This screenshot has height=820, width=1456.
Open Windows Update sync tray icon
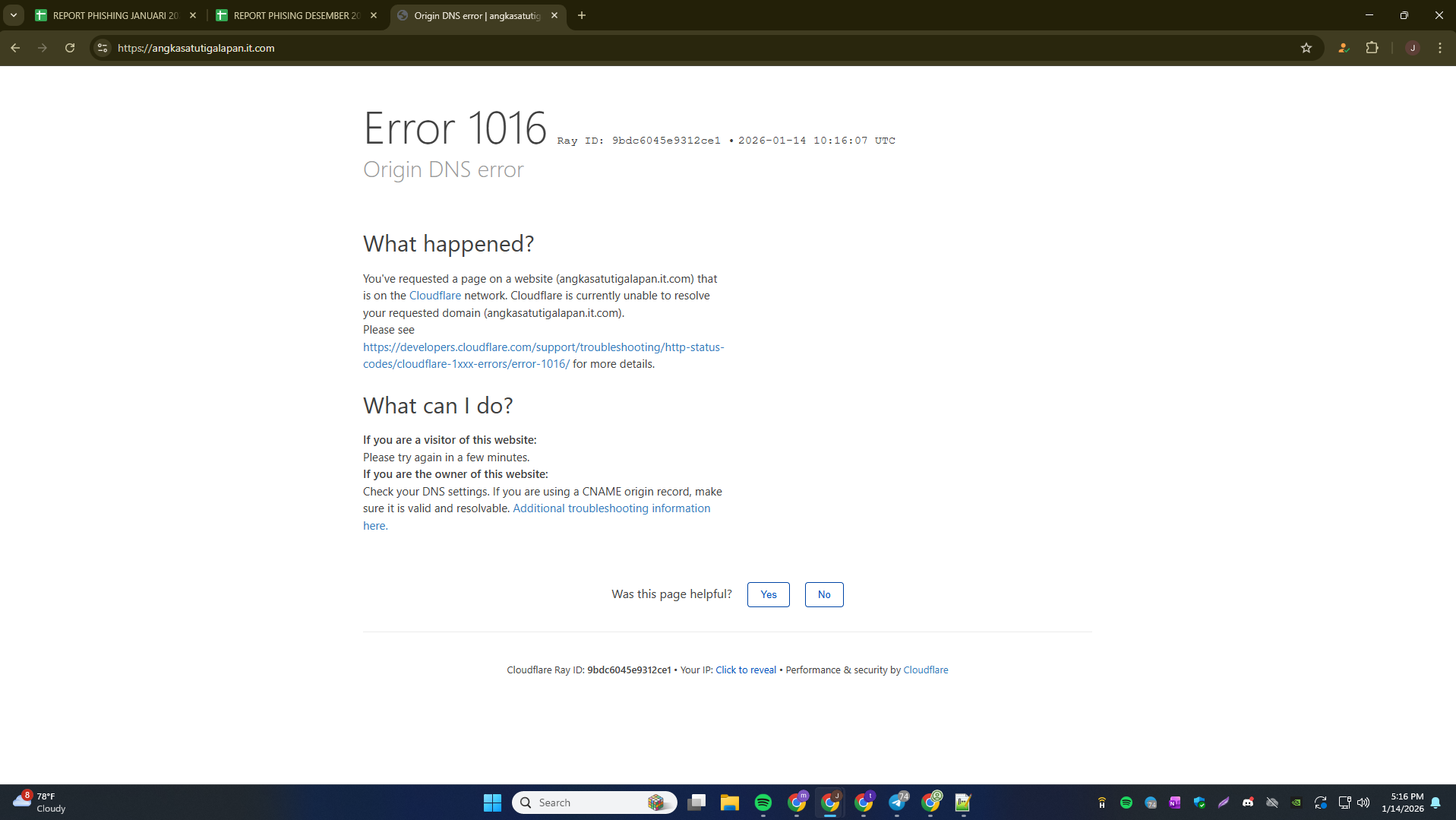click(1321, 803)
